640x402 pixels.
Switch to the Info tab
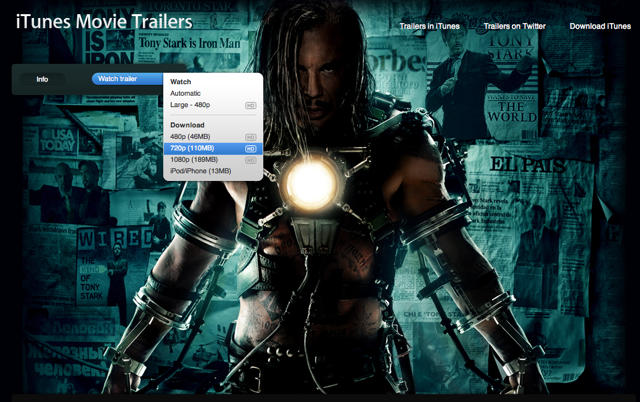pos(42,79)
